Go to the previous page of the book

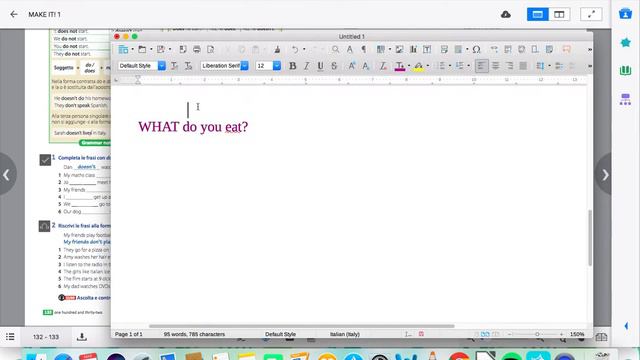click(7, 175)
